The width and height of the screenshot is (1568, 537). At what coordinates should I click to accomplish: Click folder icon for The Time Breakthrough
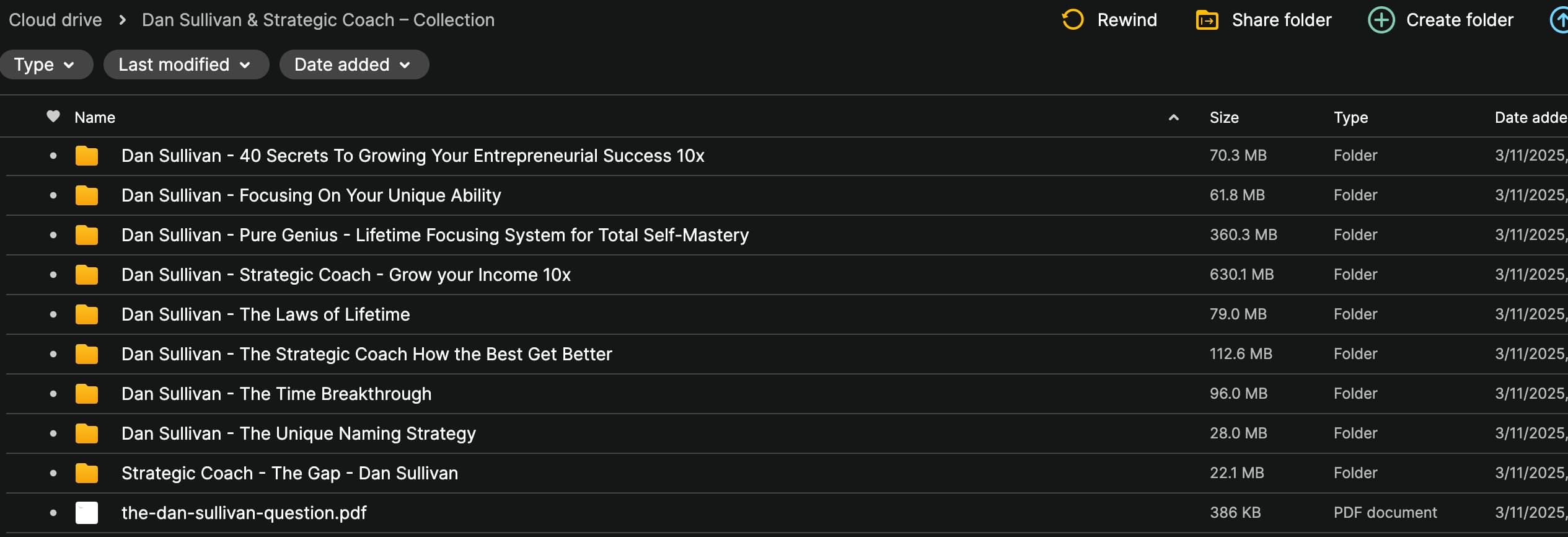(x=87, y=394)
